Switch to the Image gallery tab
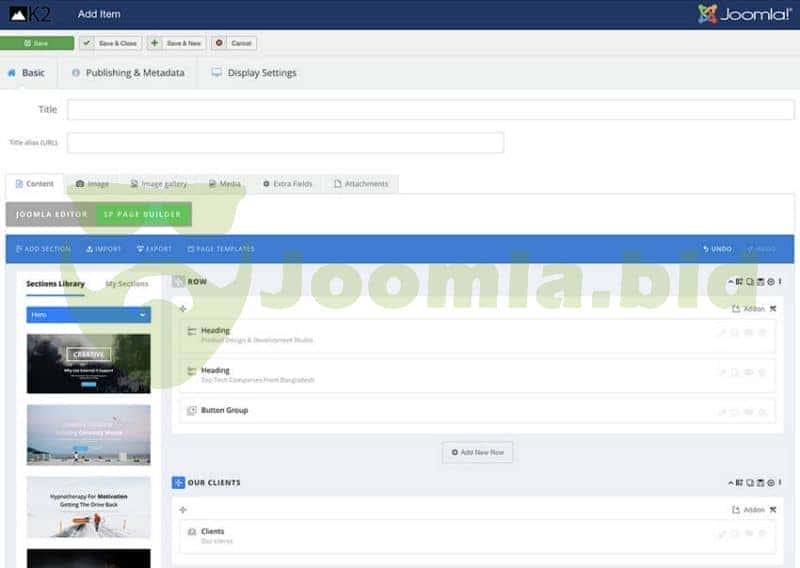The height and width of the screenshot is (568, 800). point(158,184)
